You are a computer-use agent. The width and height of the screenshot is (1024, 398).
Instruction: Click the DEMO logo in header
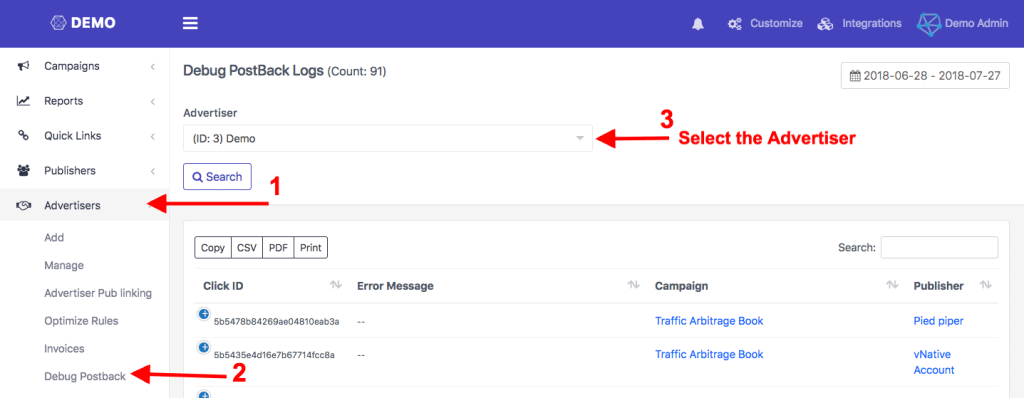83,23
